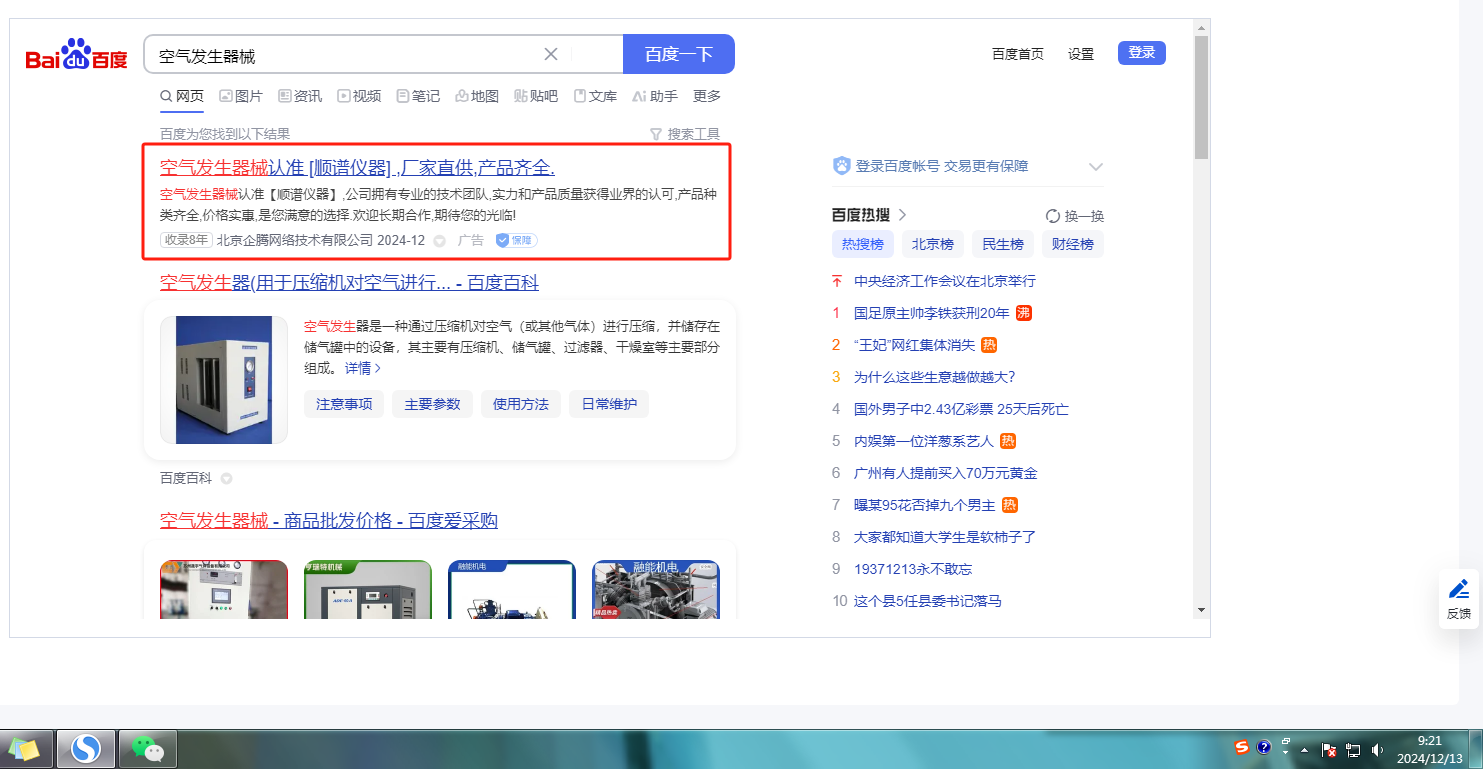Switch to the 图片 search tab
1483x769 pixels.
click(241, 96)
